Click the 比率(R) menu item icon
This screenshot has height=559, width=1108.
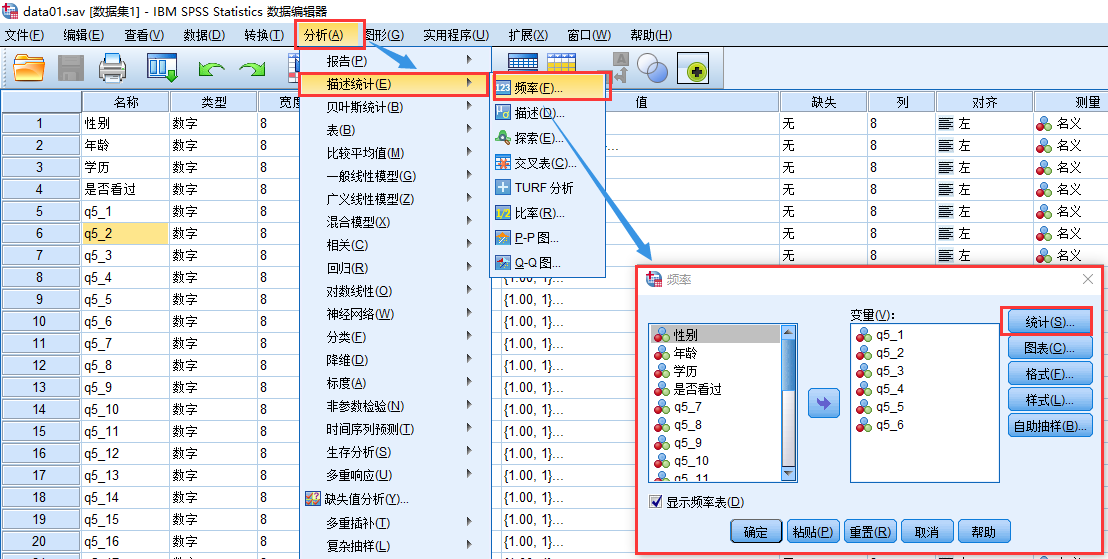pos(502,213)
